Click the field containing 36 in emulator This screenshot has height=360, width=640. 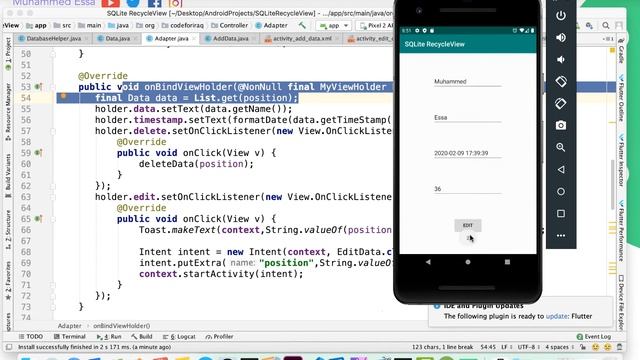[467, 189]
